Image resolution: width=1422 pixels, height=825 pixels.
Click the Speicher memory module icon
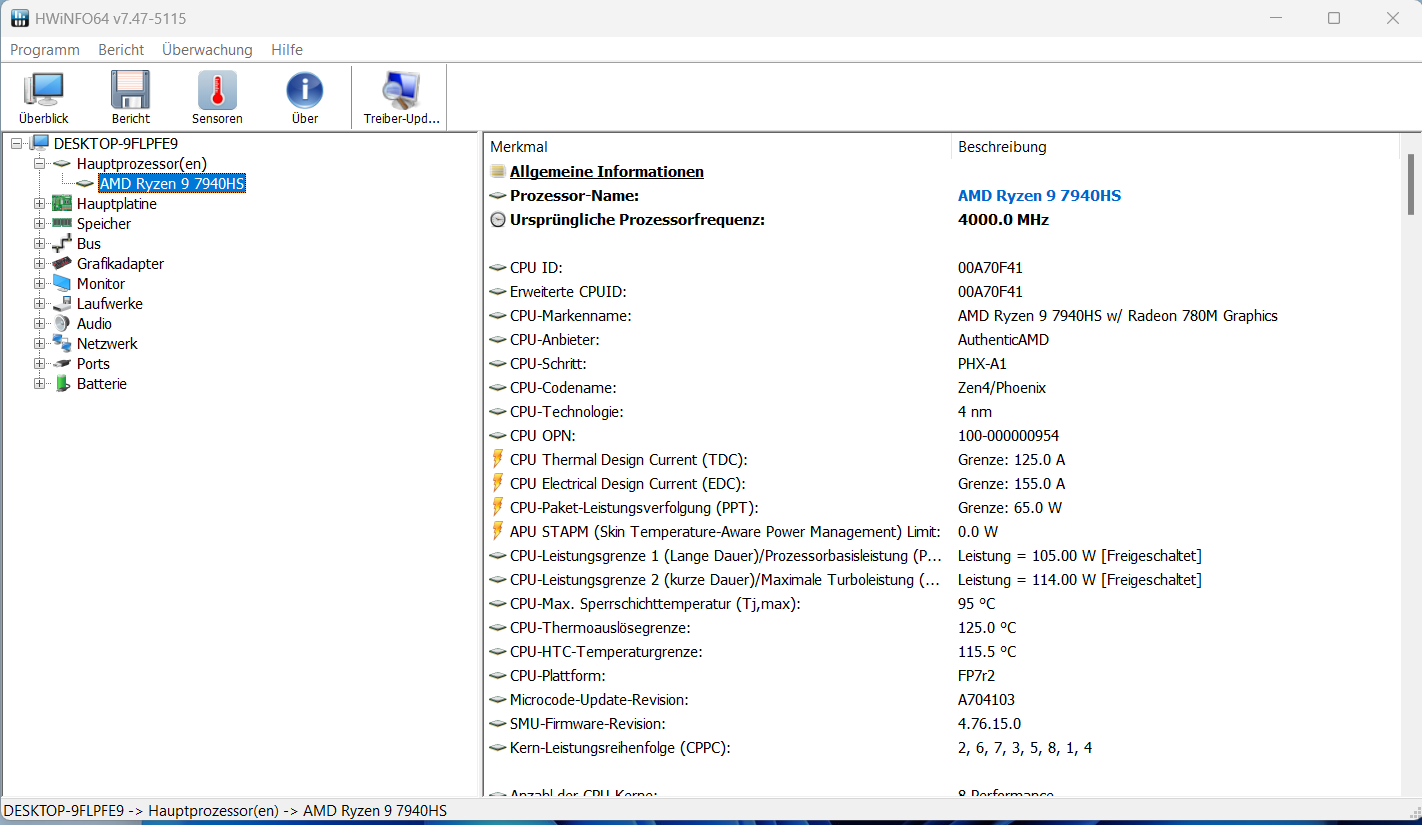click(x=62, y=223)
